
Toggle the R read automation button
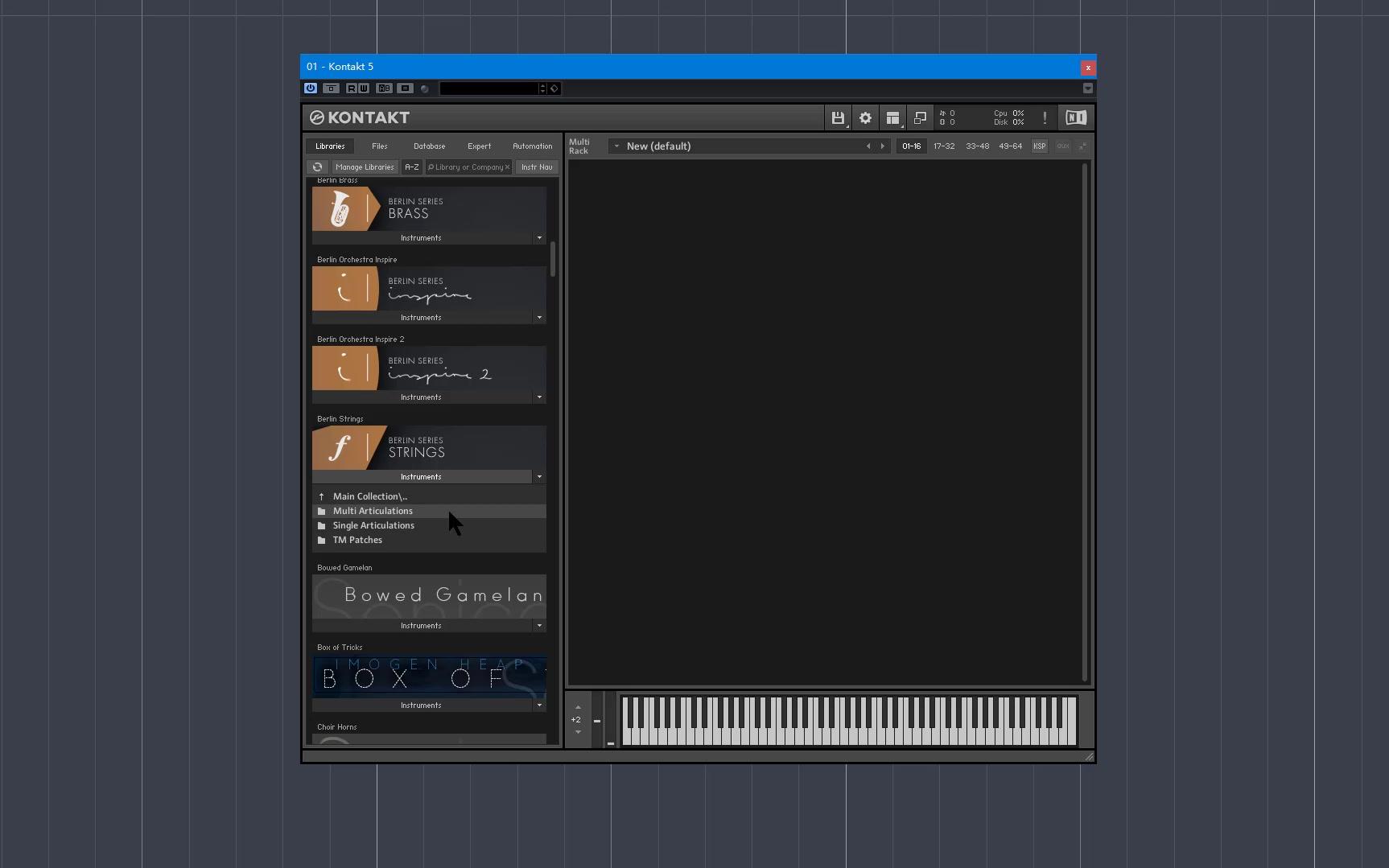point(352,88)
